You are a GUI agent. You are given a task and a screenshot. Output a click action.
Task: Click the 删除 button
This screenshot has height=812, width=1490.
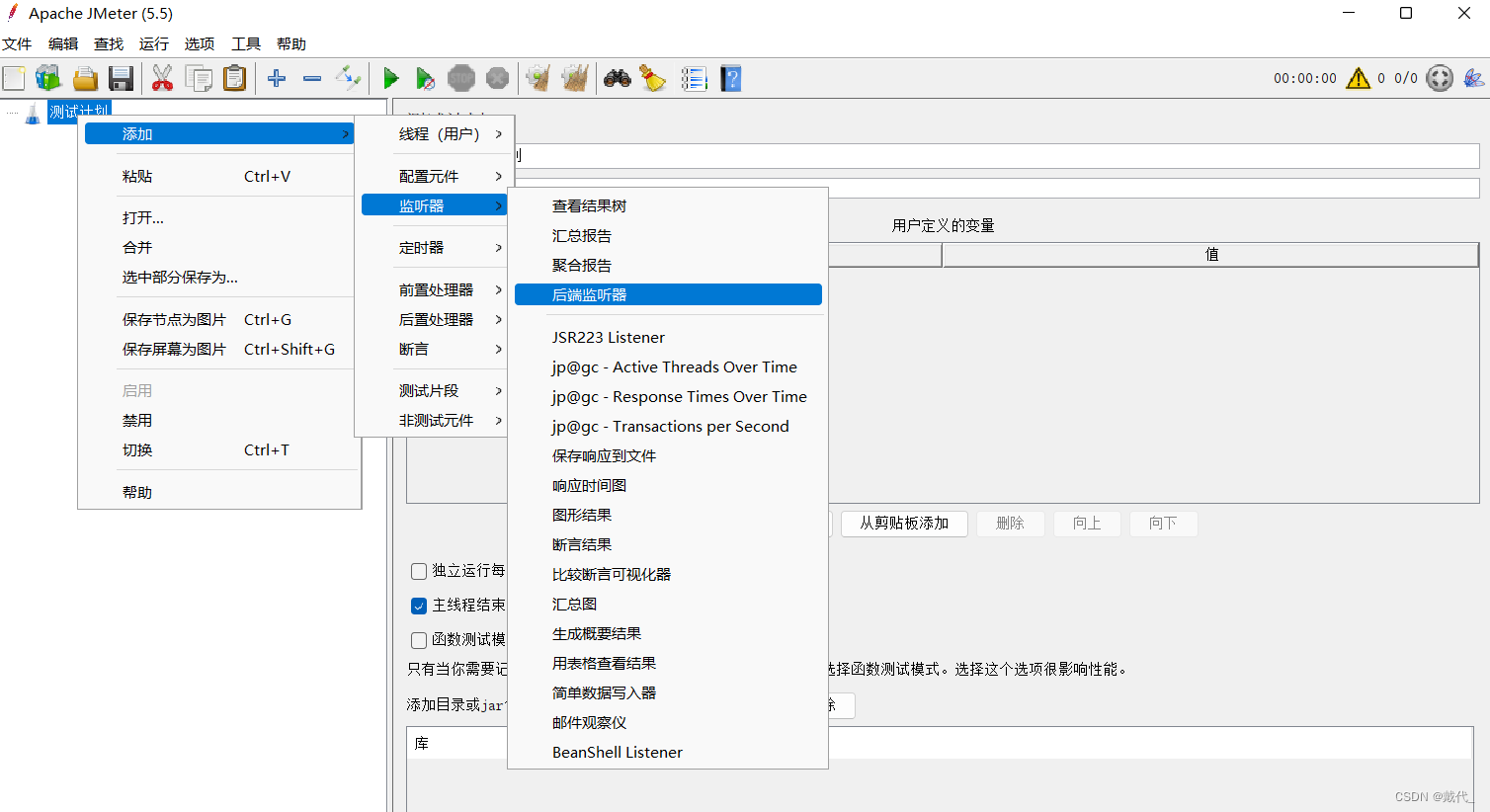(1011, 524)
